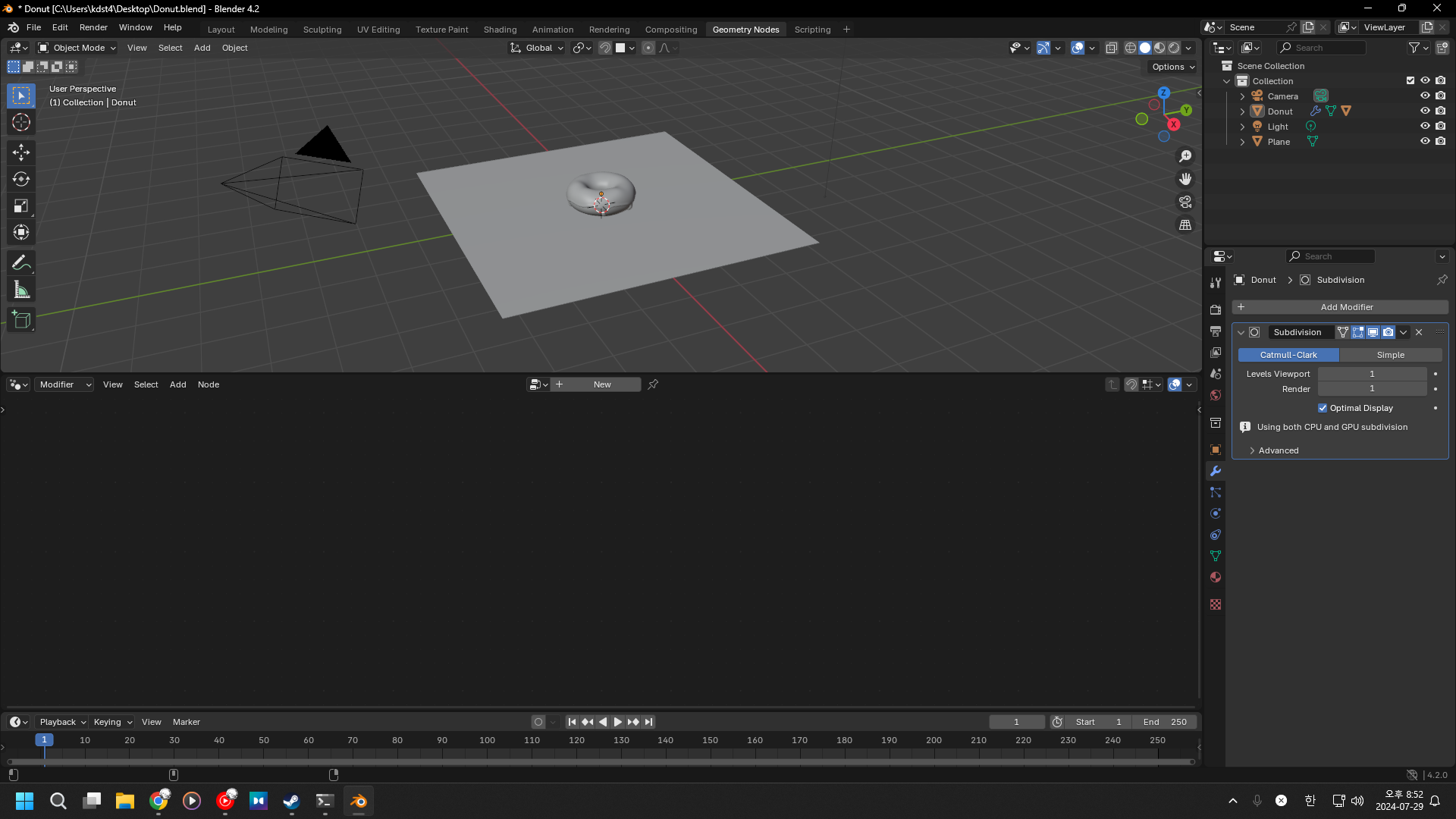Uncheck the Optimal Display checkbox
Viewport: 1456px width, 819px height.
click(x=1323, y=408)
